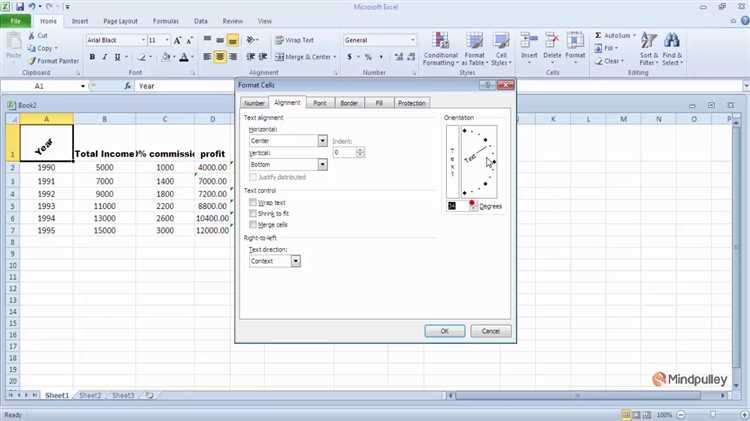Select the Center align icon in ribbon
The image size is (750, 421).
click(x=220, y=57)
